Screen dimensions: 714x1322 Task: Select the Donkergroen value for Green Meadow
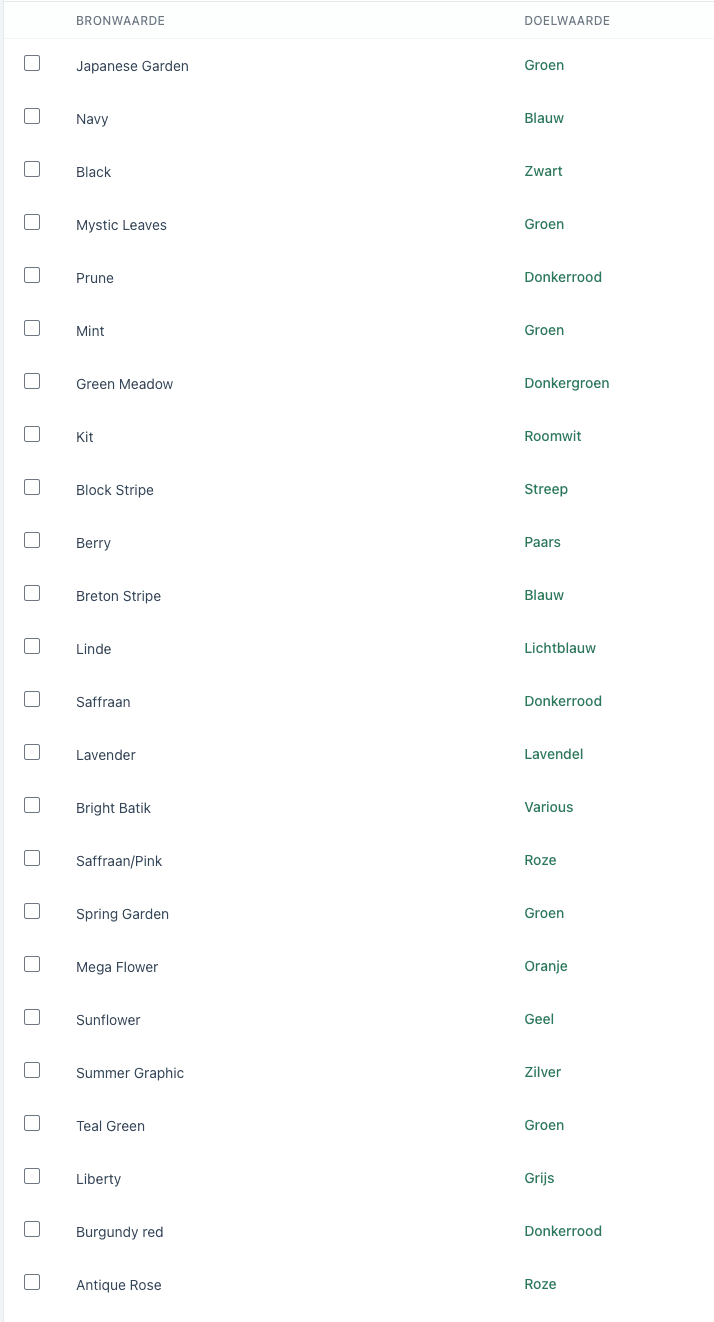pyautogui.click(x=567, y=383)
